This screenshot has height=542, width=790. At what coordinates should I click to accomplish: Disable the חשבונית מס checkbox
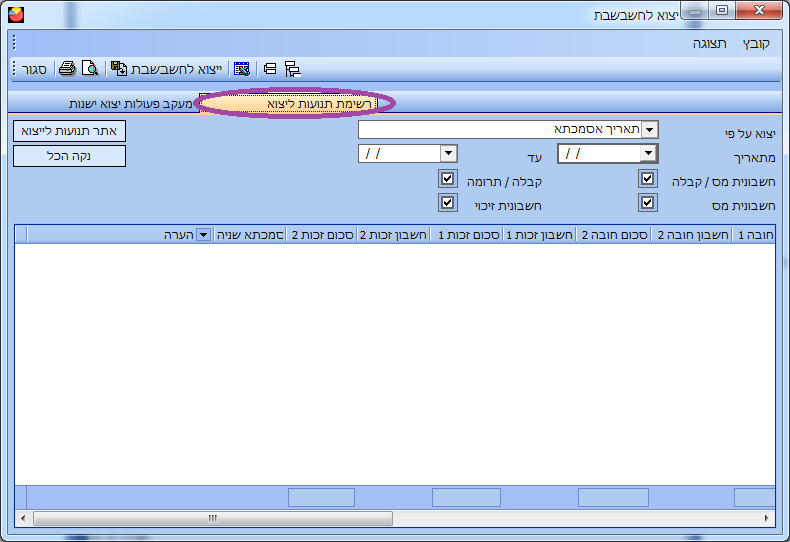coord(648,203)
